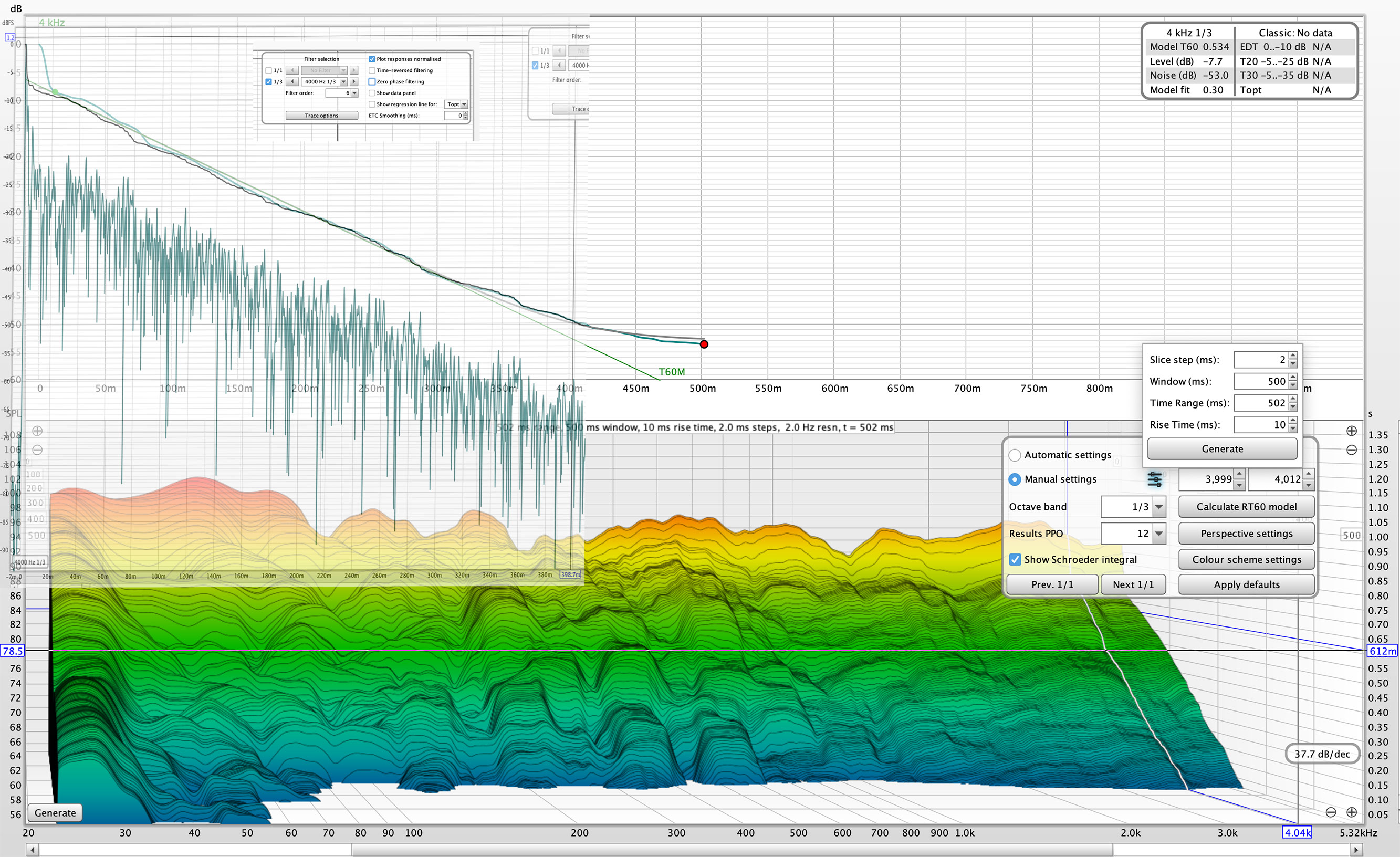Enable Zero phase filtering checkbox
The width and height of the screenshot is (1400, 857).
click(x=372, y=82)
